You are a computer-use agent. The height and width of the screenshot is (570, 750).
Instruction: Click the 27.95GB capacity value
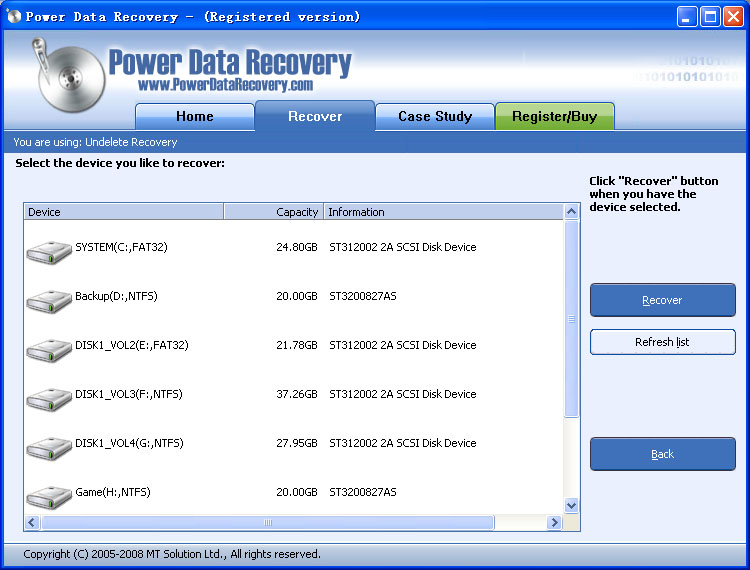pos(297,443)
